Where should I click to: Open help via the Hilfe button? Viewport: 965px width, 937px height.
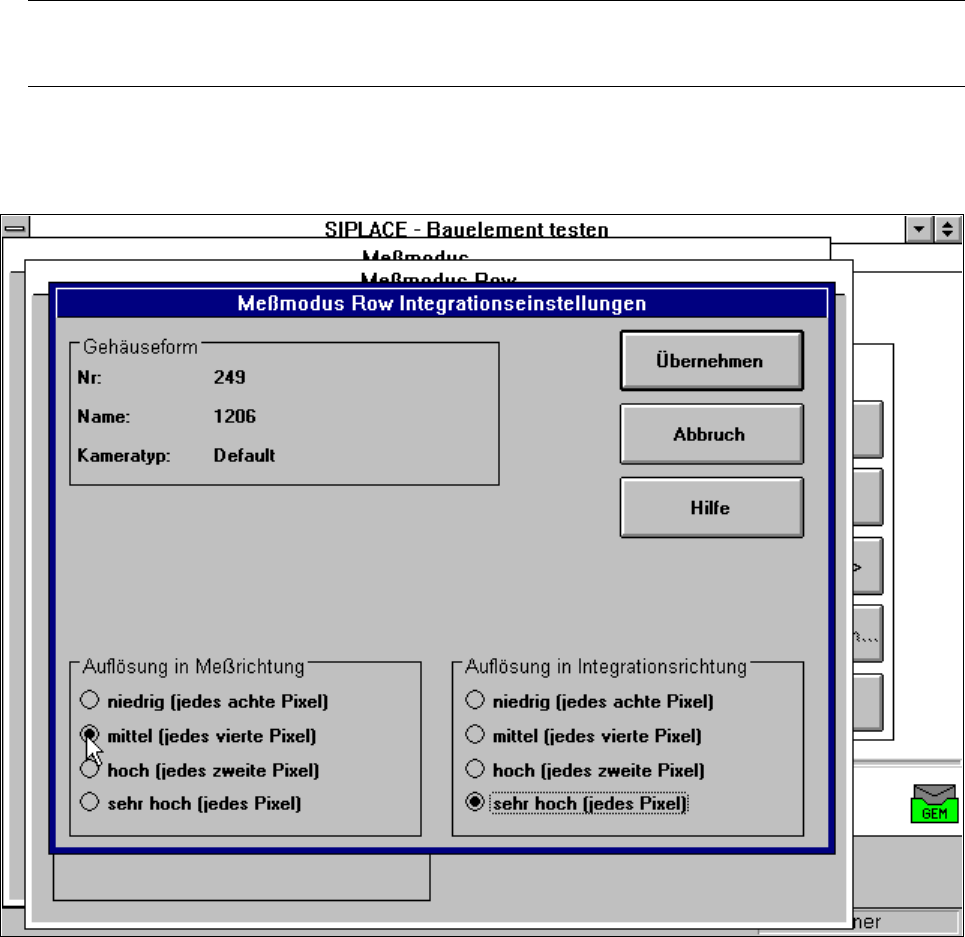pos(711,508)
